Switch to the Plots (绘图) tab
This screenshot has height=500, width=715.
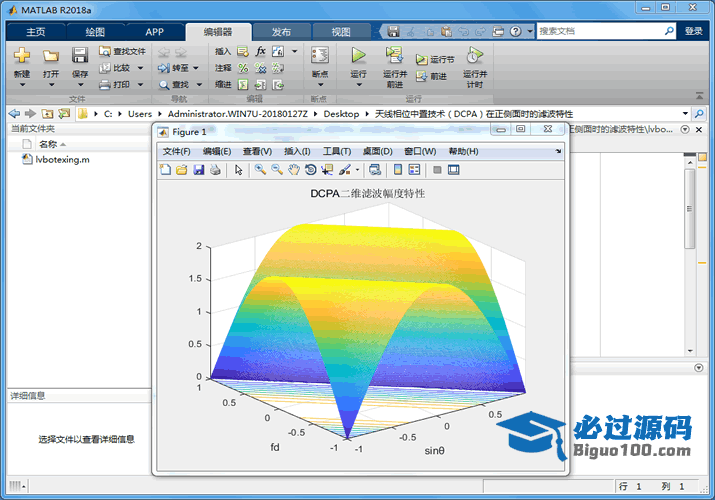[95, 32]
